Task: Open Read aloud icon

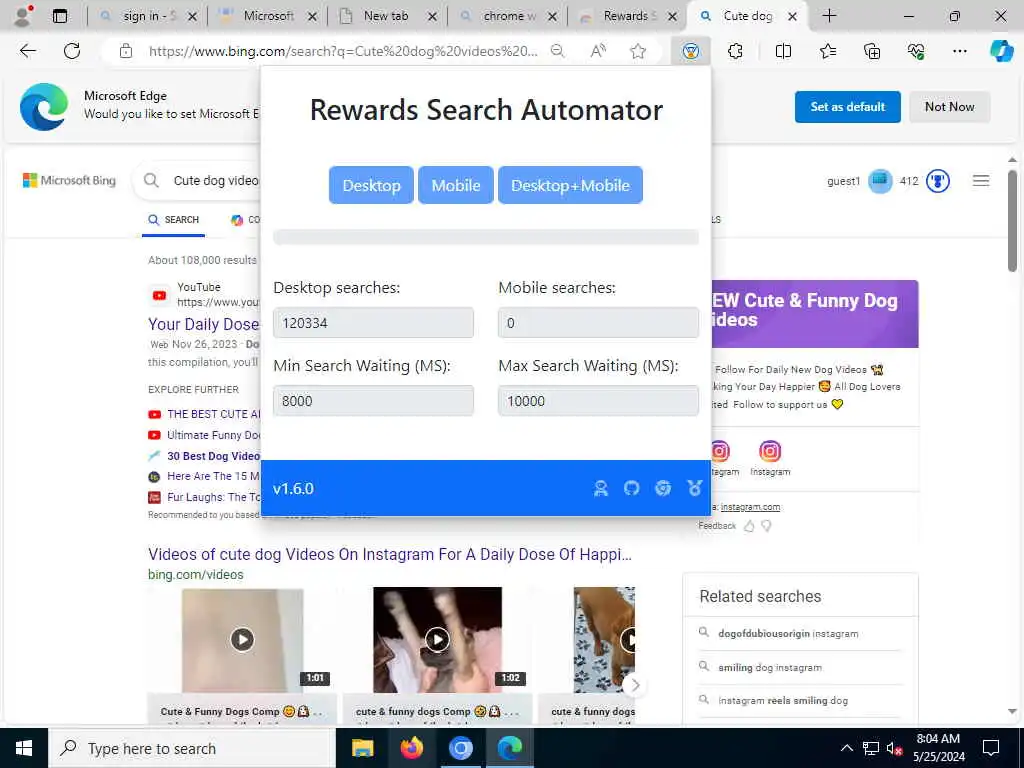Action: pos(598,51)
